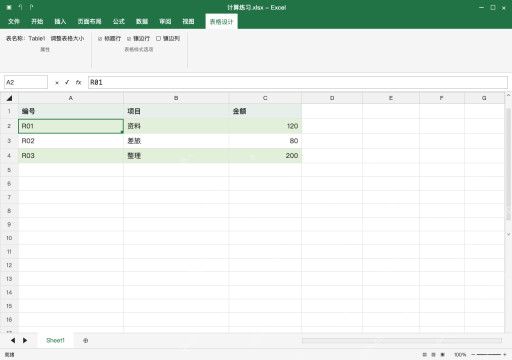Click the vertical scrollbar down arrow
Screen dimensions: 512x360
(x=508, y=234)
